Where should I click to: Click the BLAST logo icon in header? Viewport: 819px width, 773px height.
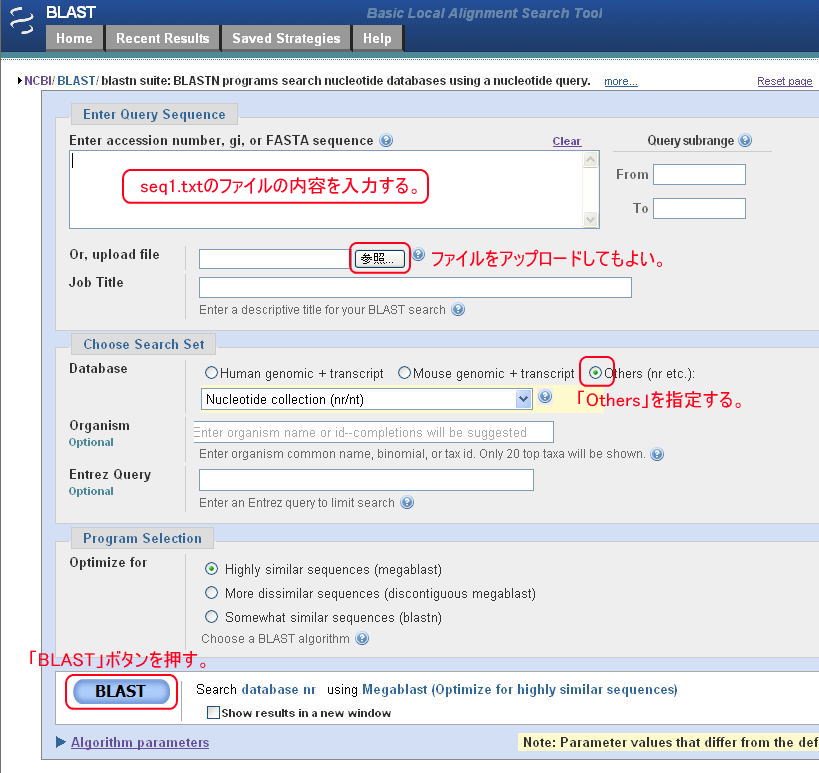pyautogui.click(x=21, y=21)
